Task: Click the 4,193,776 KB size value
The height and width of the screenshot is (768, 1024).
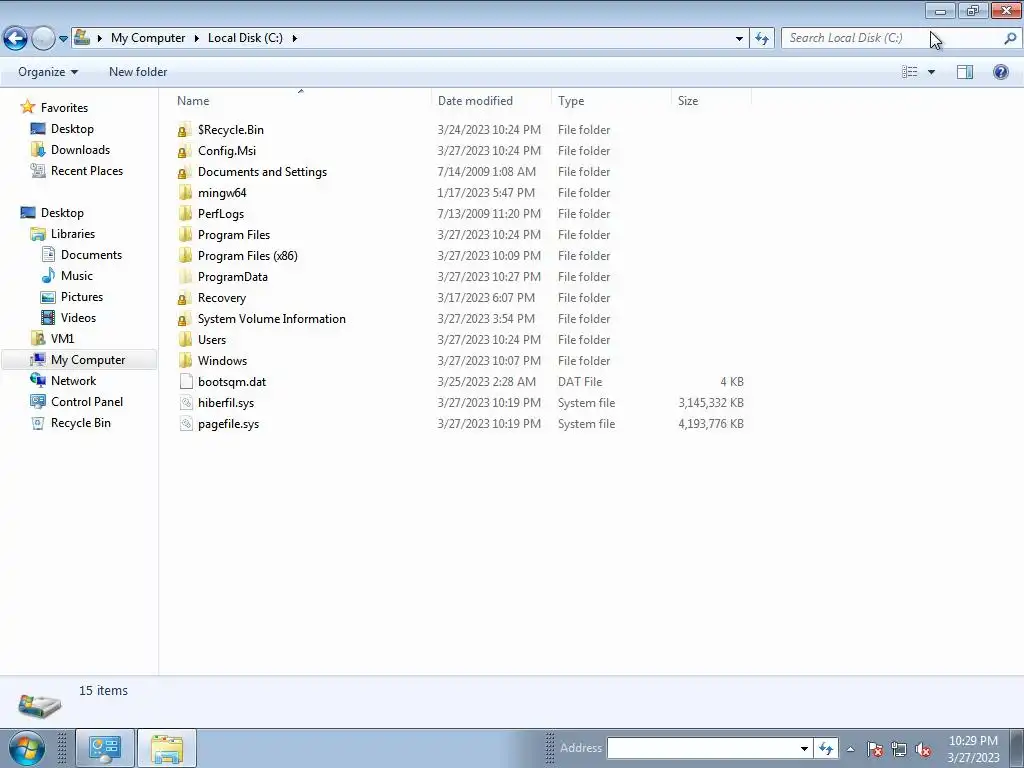Action: (711, 424)
